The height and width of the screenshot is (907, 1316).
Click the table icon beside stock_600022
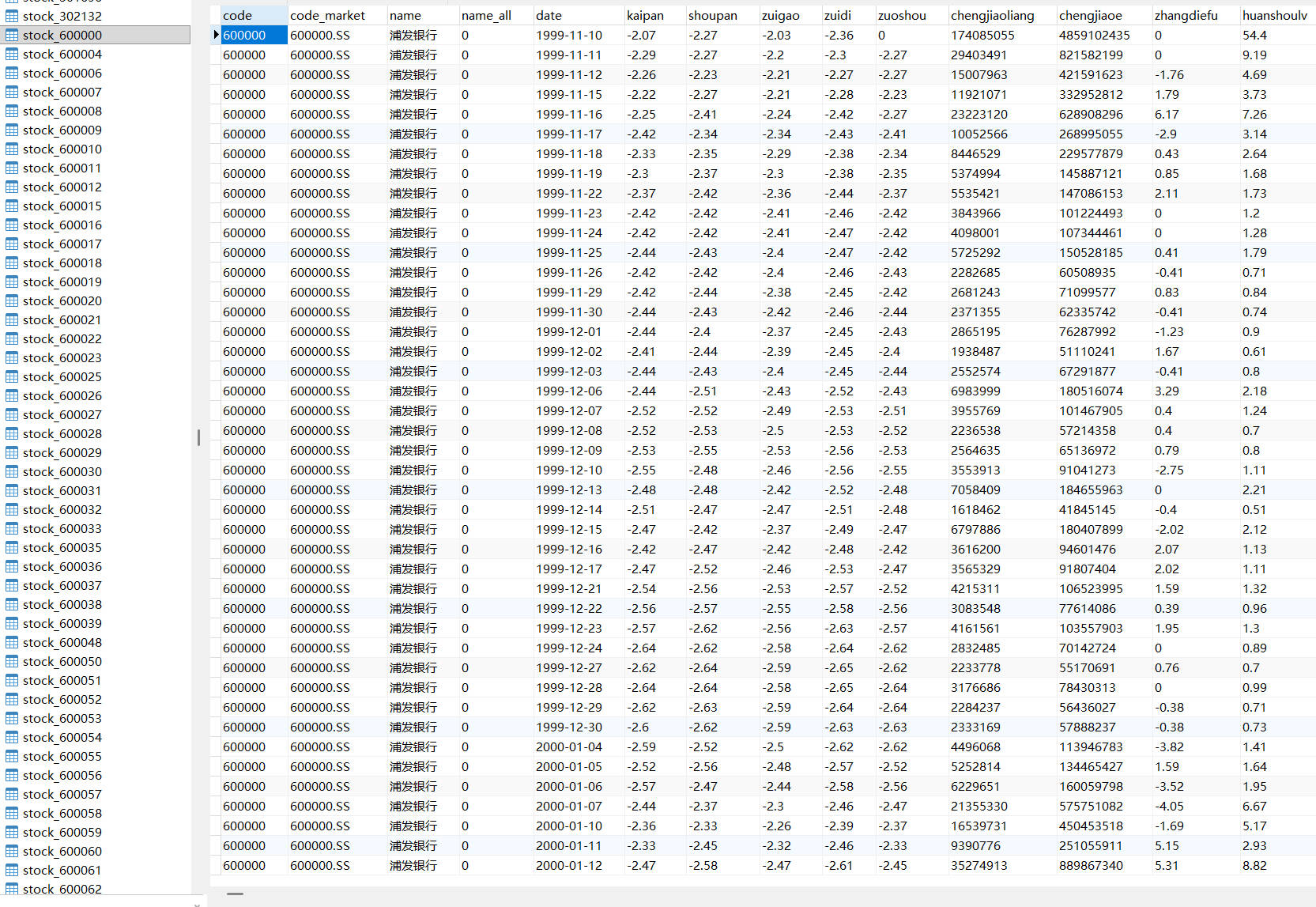point(12,338)
